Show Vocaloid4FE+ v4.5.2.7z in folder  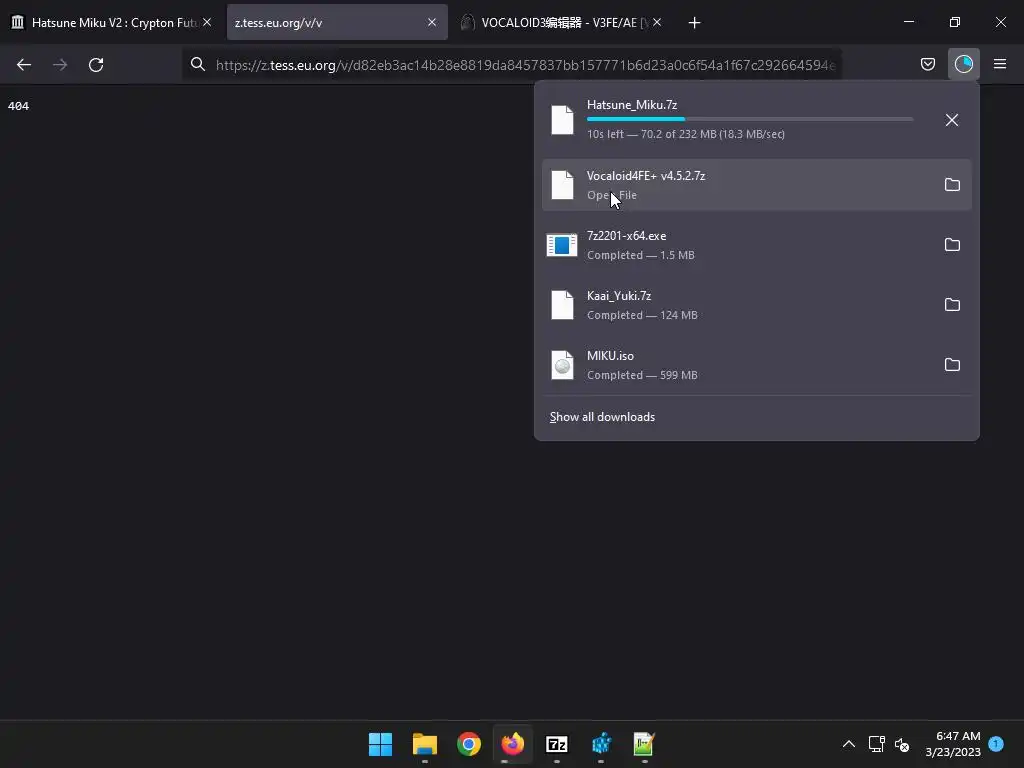click(952, 185)
